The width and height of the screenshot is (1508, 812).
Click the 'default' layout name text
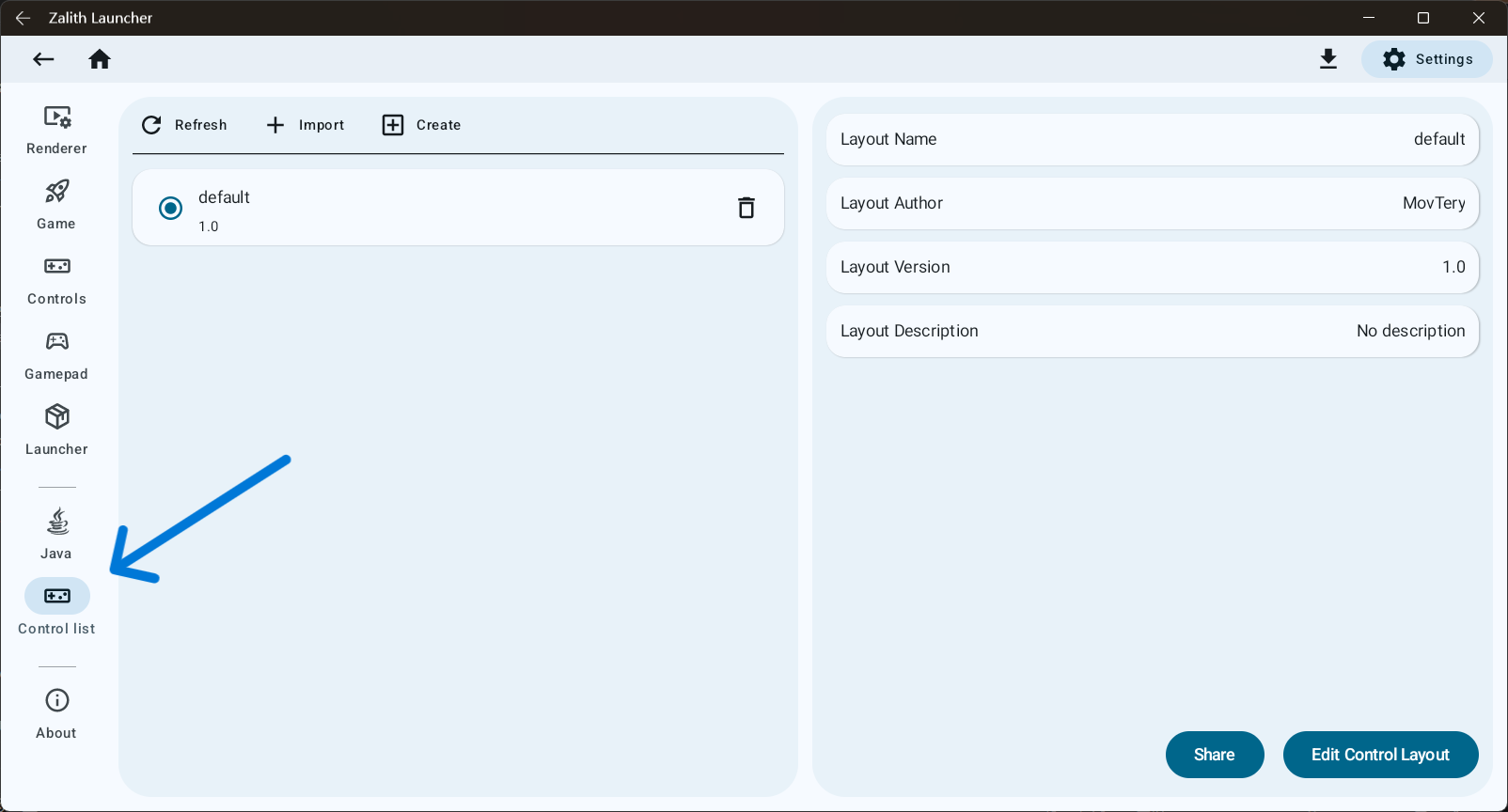click(x=224, y=197)
